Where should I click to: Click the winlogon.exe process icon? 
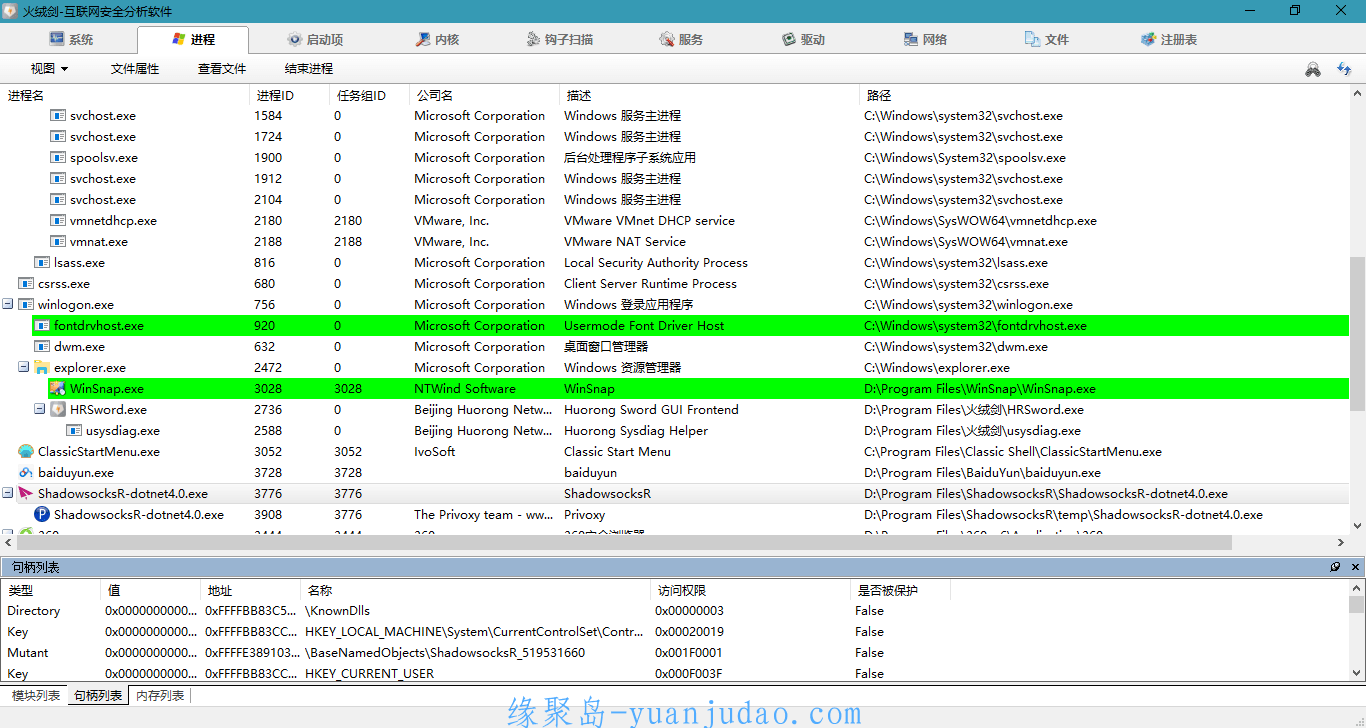point(26,304)
